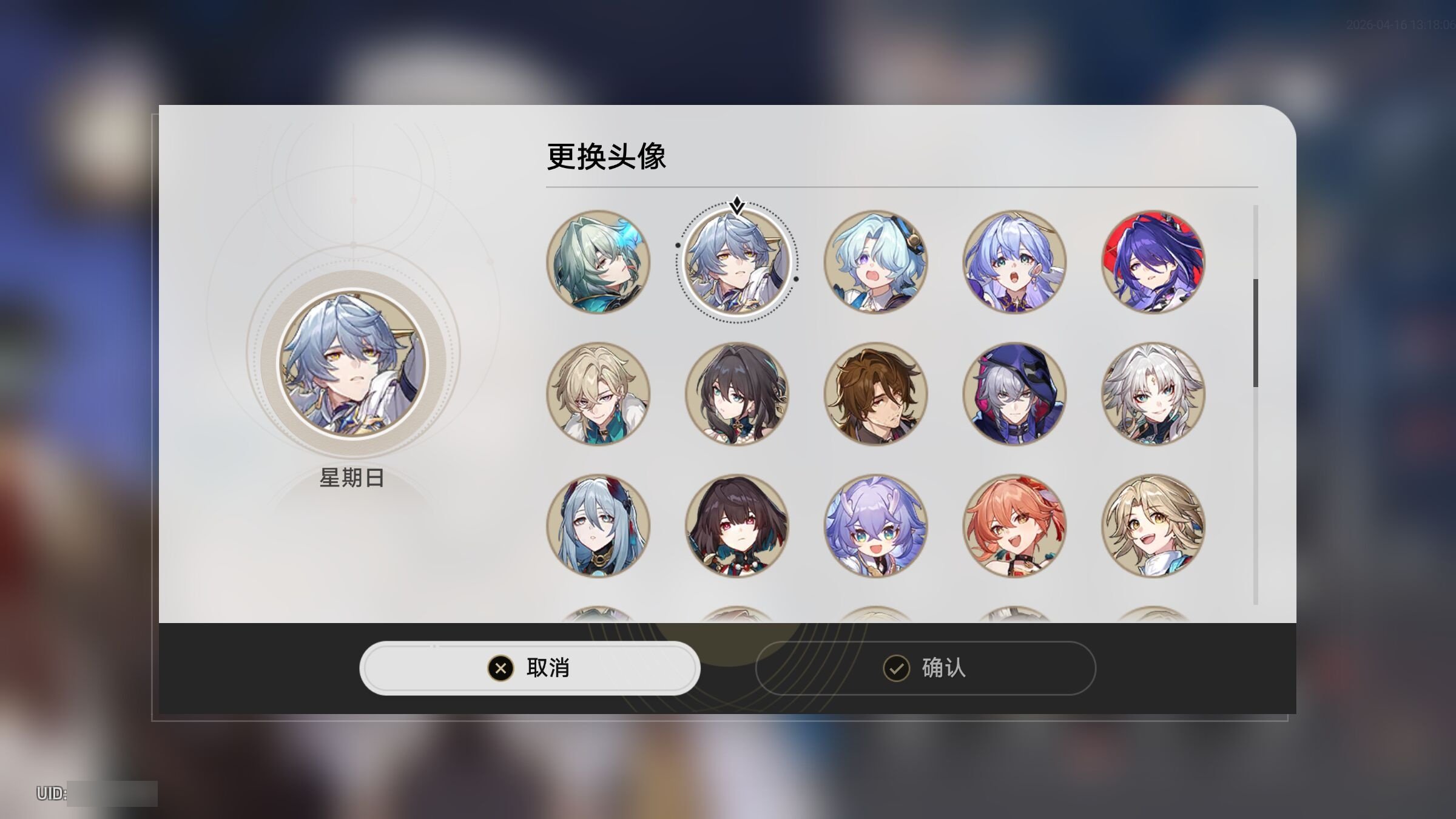
Task: Pick the brown-haired man avatar
Action: pyautogui.click(x=875, y=394)
